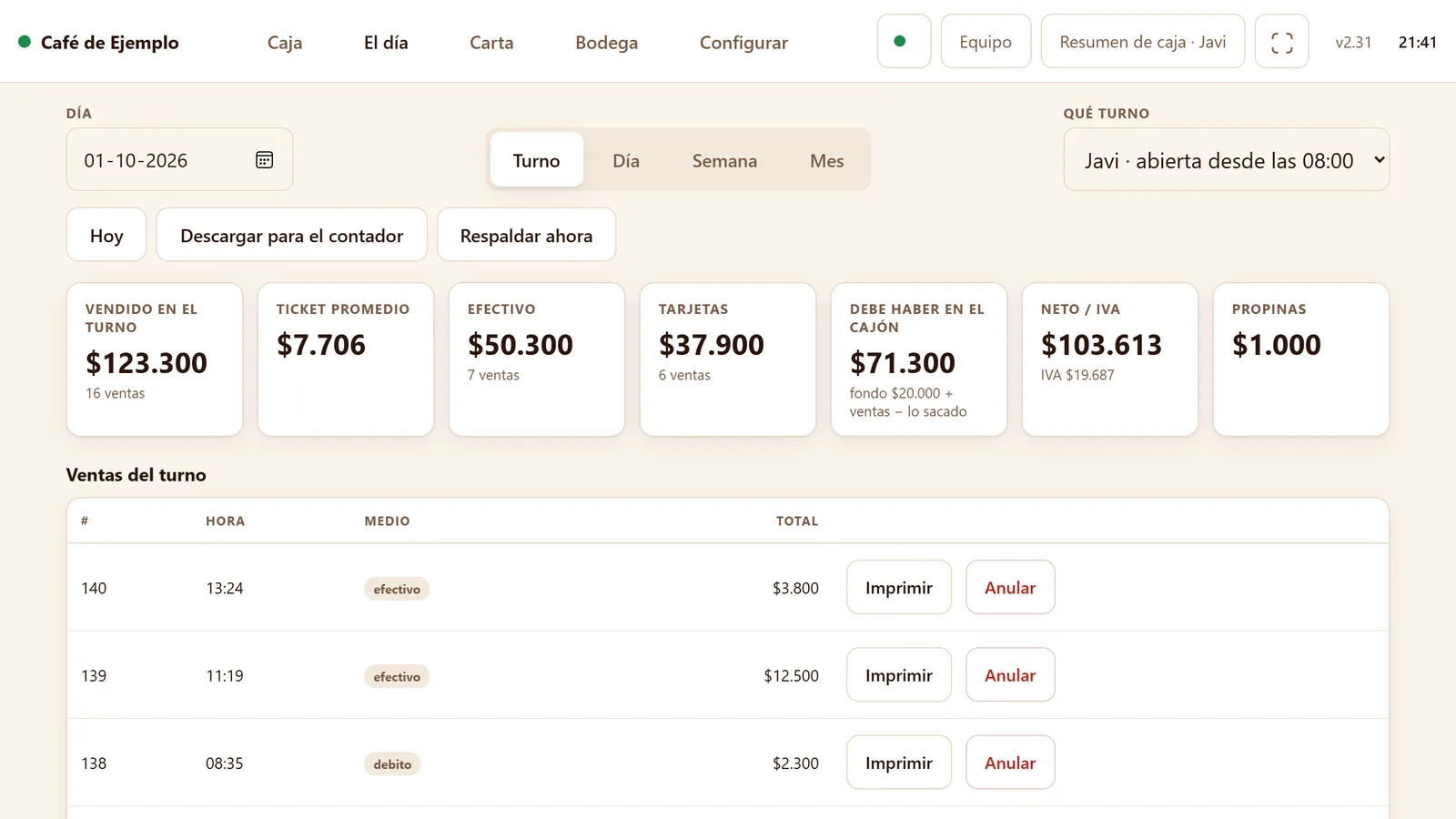Viewport: 1456px width, 819px height.
Task: Switch to the Semana view tab
Action: (724, 160)
